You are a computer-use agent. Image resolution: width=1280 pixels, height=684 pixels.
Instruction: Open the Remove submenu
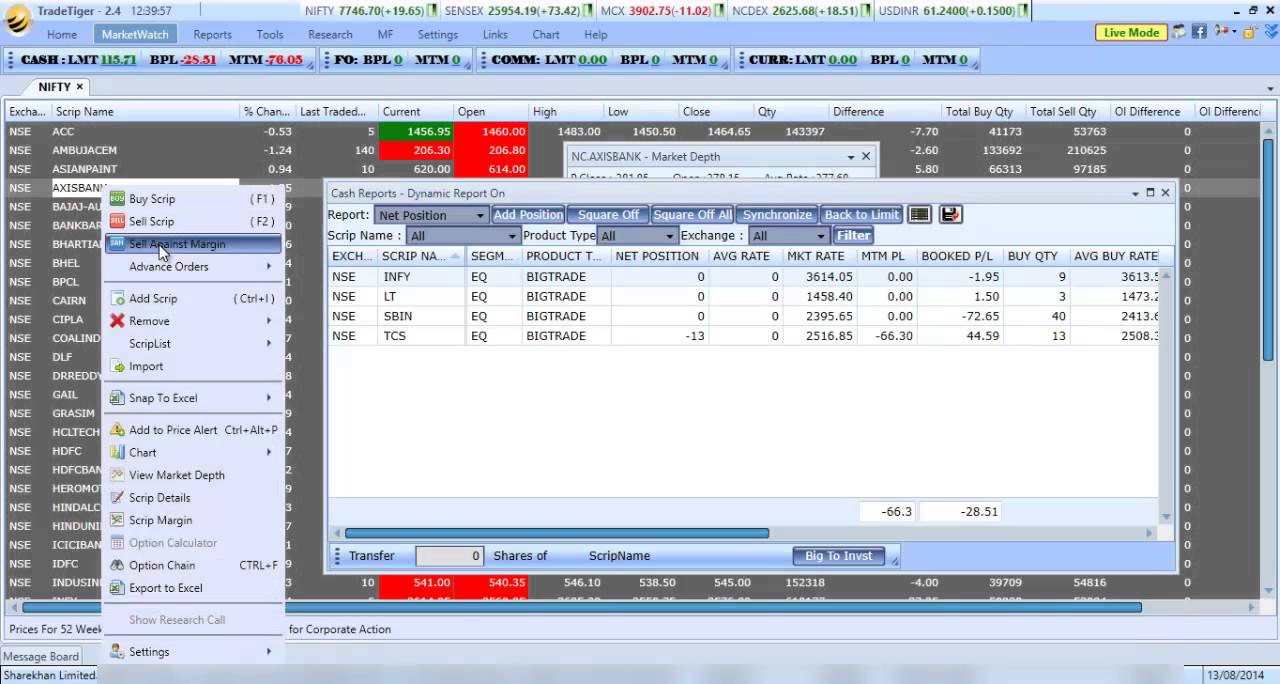194,321
